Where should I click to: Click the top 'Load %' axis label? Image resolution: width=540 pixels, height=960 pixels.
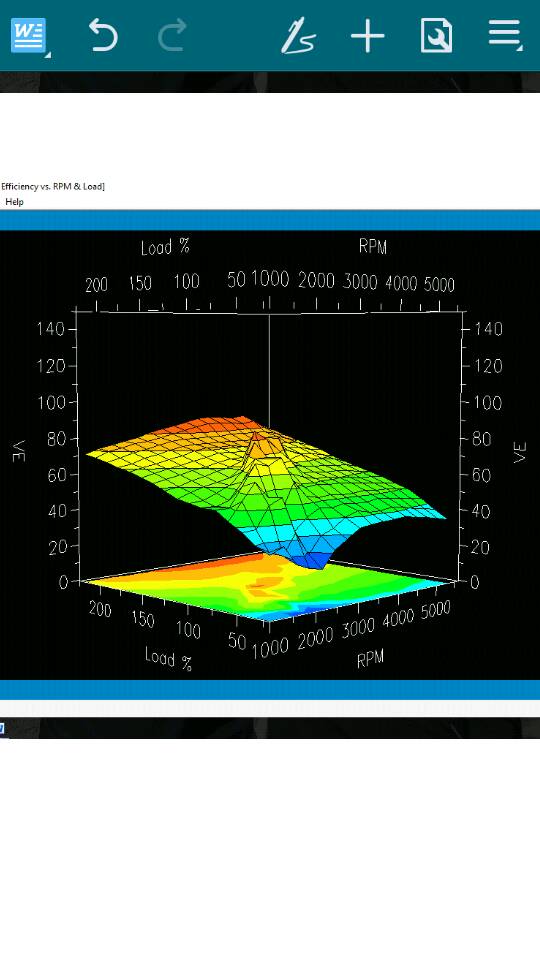tap(165, 247)
